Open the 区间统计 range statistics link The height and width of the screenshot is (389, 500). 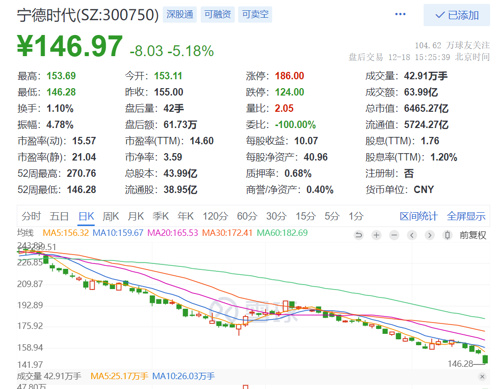(x=418, y=216)
